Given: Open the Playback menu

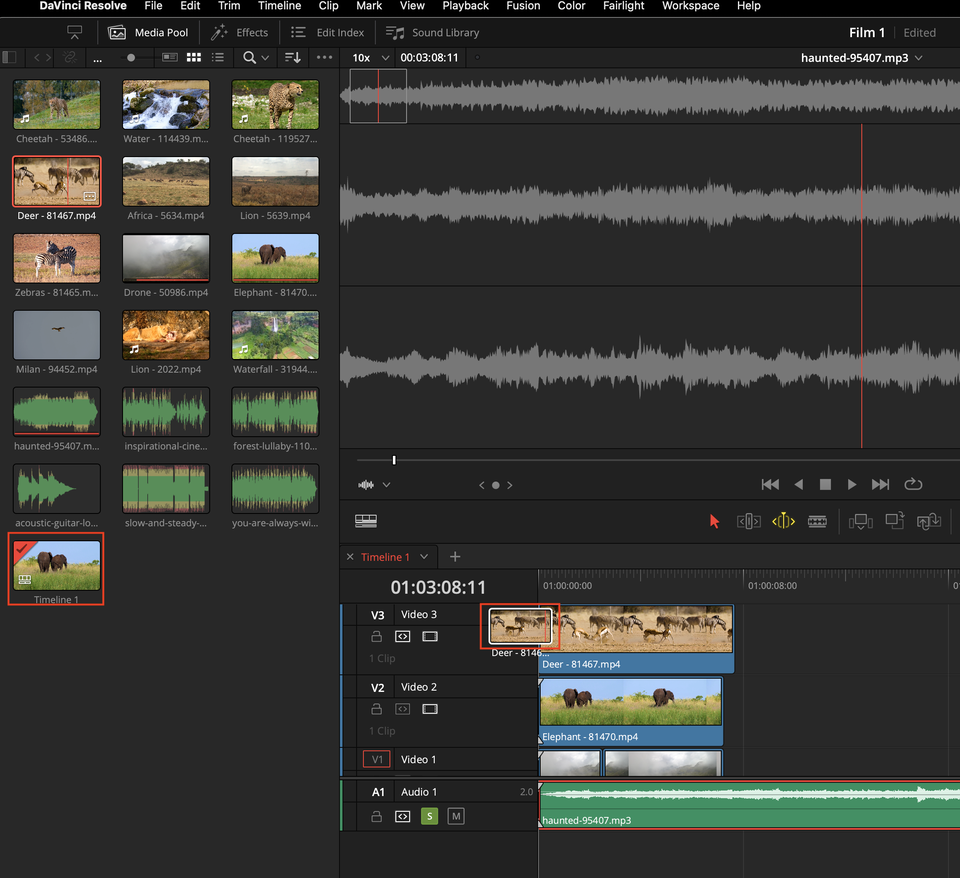Looking at the screenshot, I should [x=465, y=6].
